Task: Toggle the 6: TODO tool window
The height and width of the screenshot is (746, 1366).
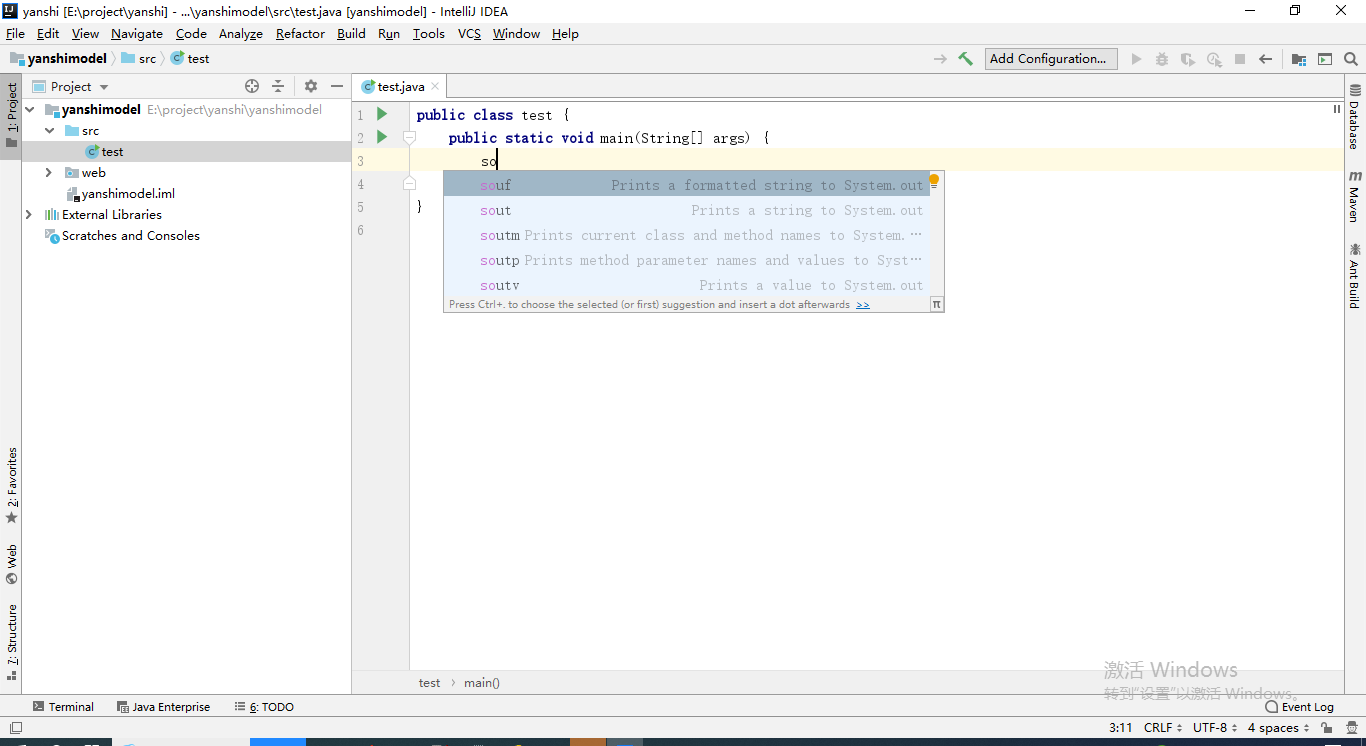Action: 264,707
